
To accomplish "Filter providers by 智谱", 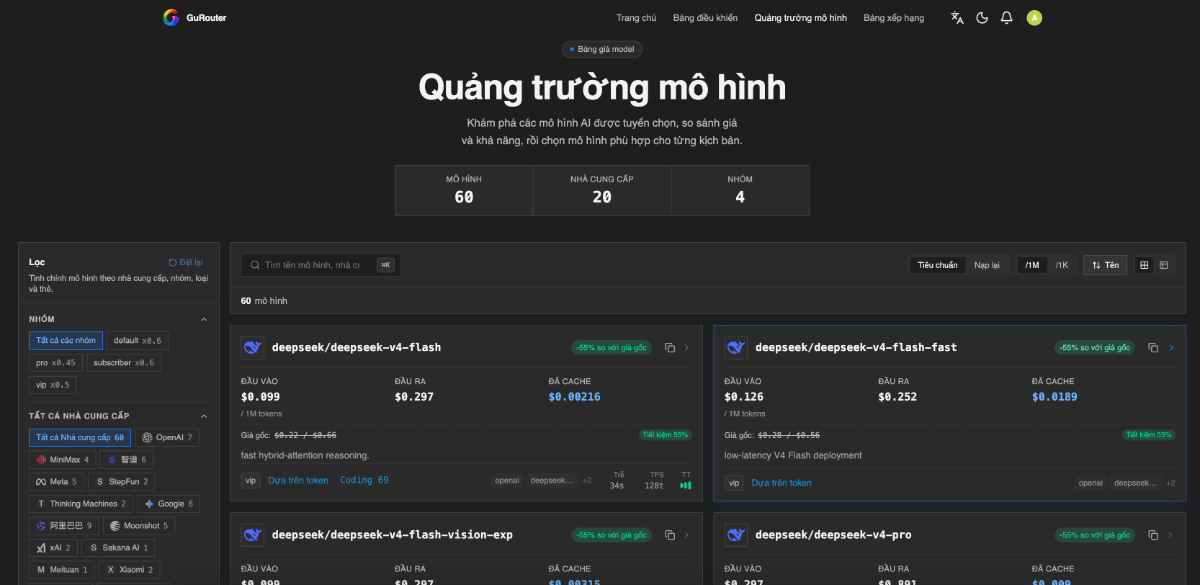I will click(128, 460).
